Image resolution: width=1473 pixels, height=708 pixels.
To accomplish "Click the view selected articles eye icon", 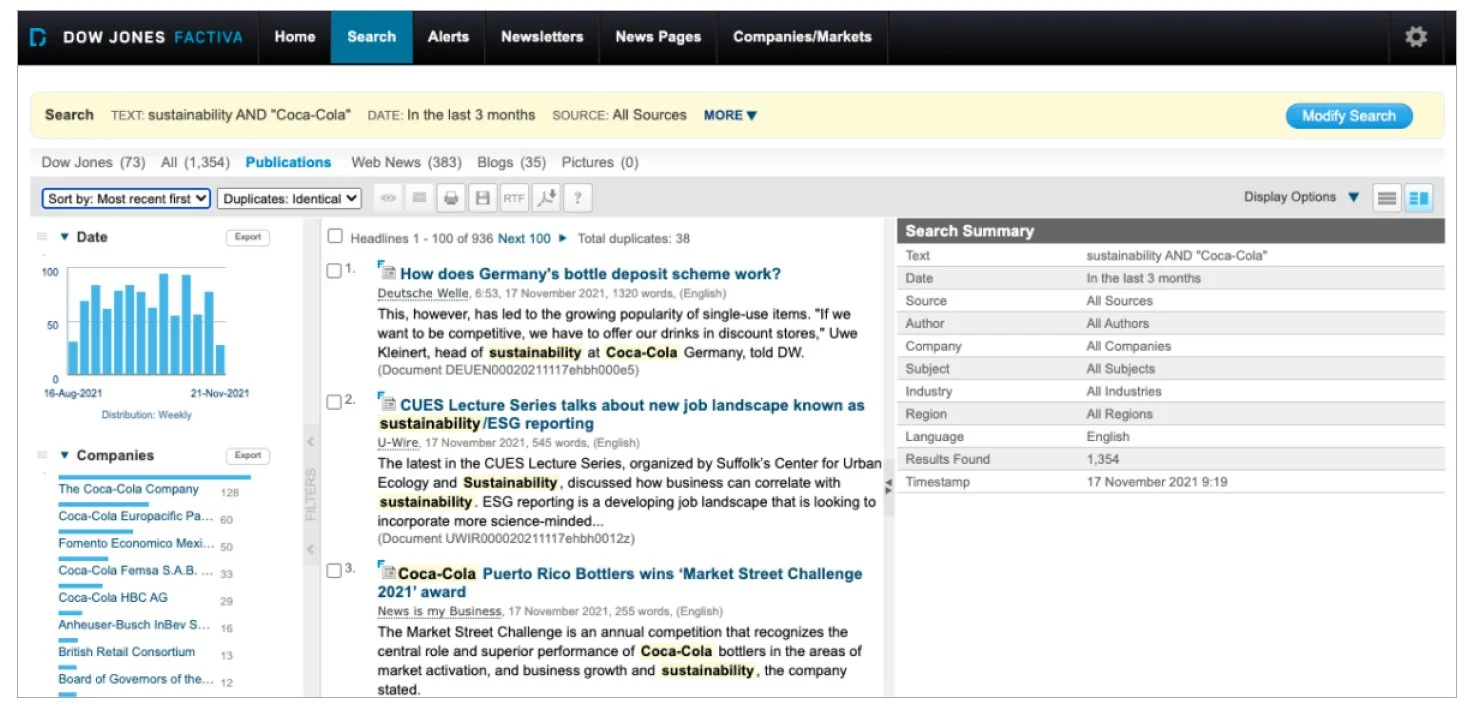I will 388,198.
